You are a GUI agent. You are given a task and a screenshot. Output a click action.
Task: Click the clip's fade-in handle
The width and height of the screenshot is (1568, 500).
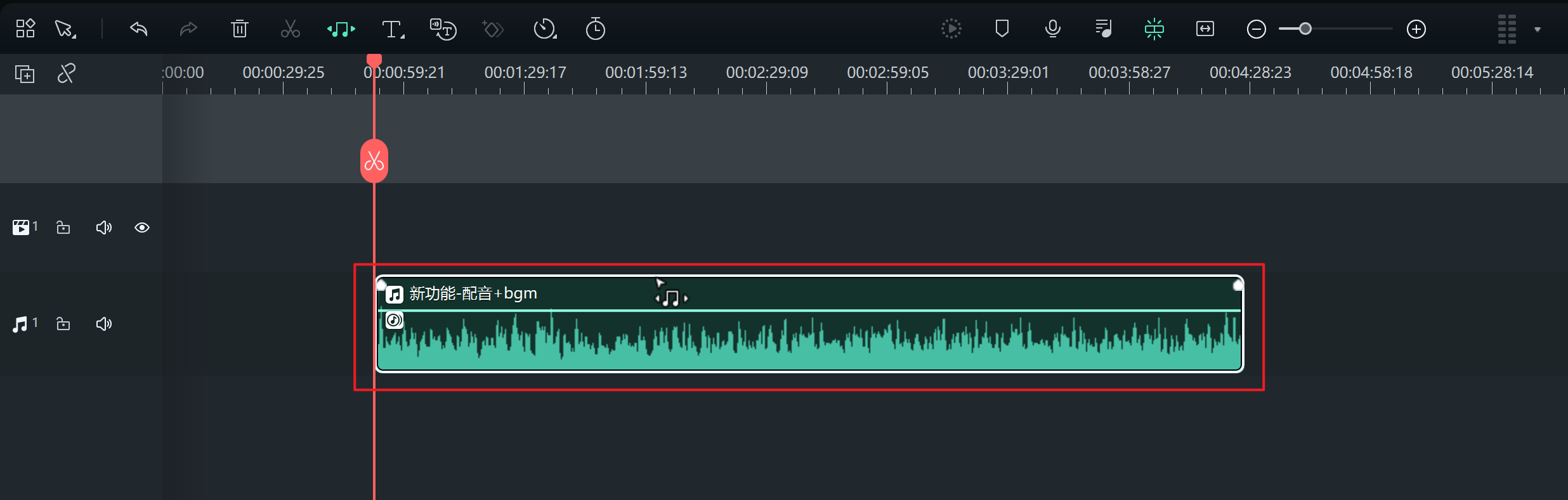pos(381,285)
